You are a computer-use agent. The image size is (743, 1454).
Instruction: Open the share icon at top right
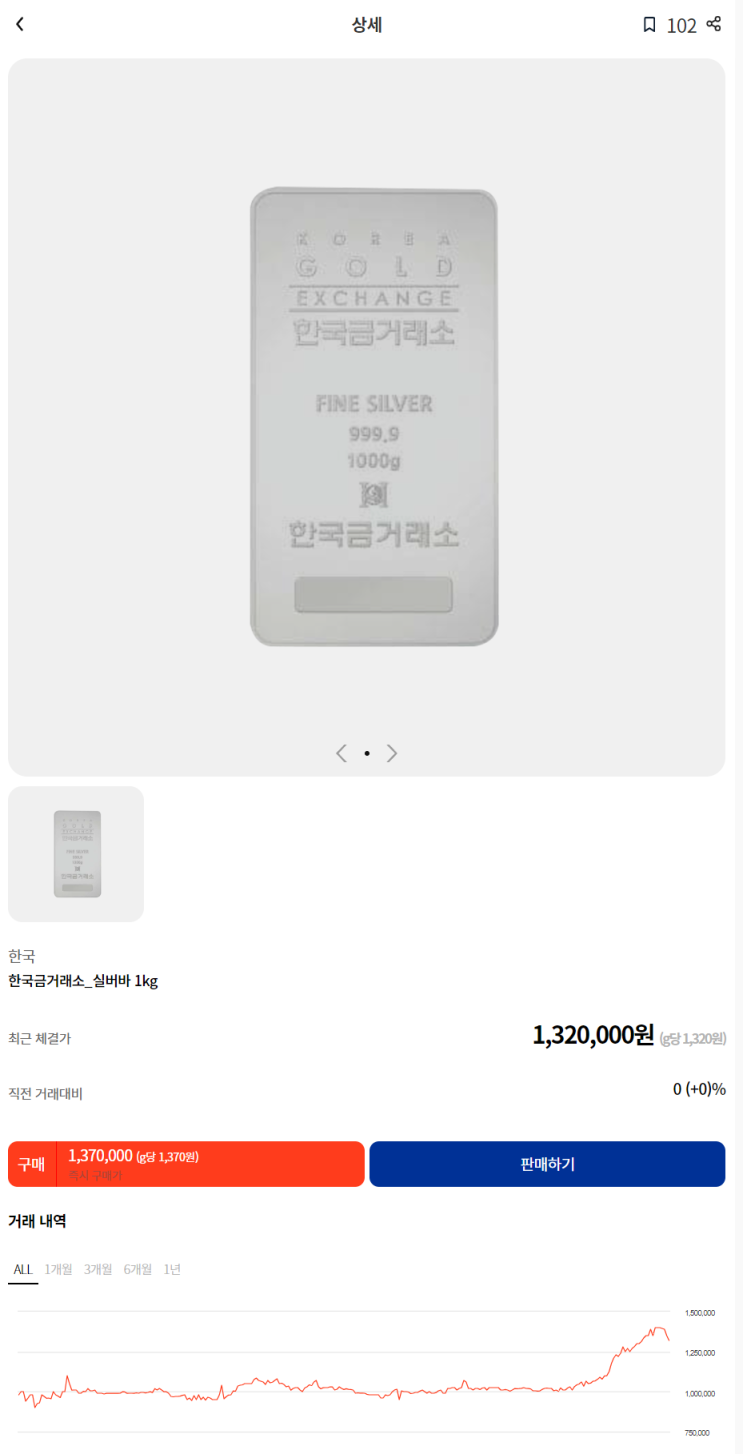[x=713, y=24]
